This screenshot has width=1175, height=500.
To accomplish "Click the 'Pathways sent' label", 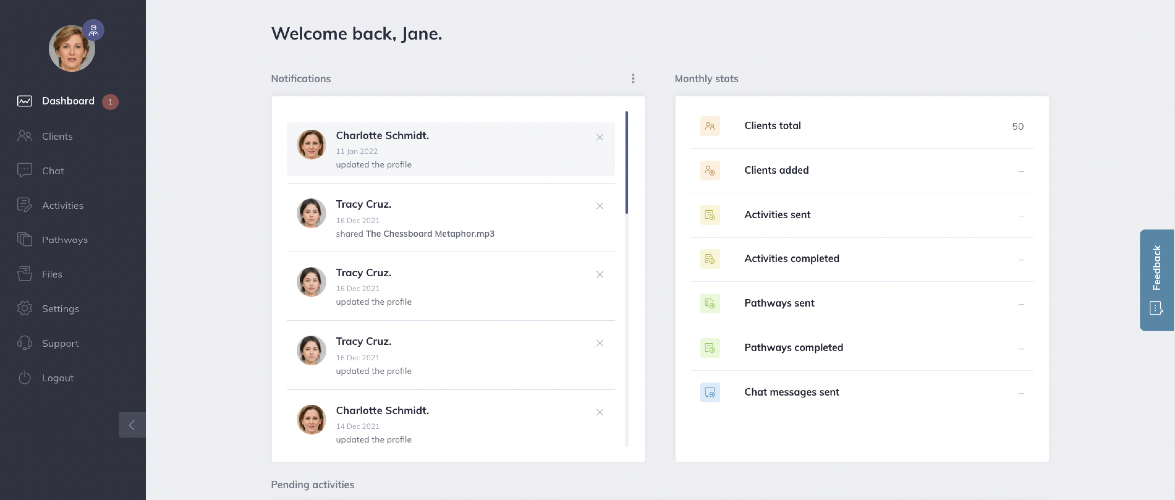I will (779, 304).
